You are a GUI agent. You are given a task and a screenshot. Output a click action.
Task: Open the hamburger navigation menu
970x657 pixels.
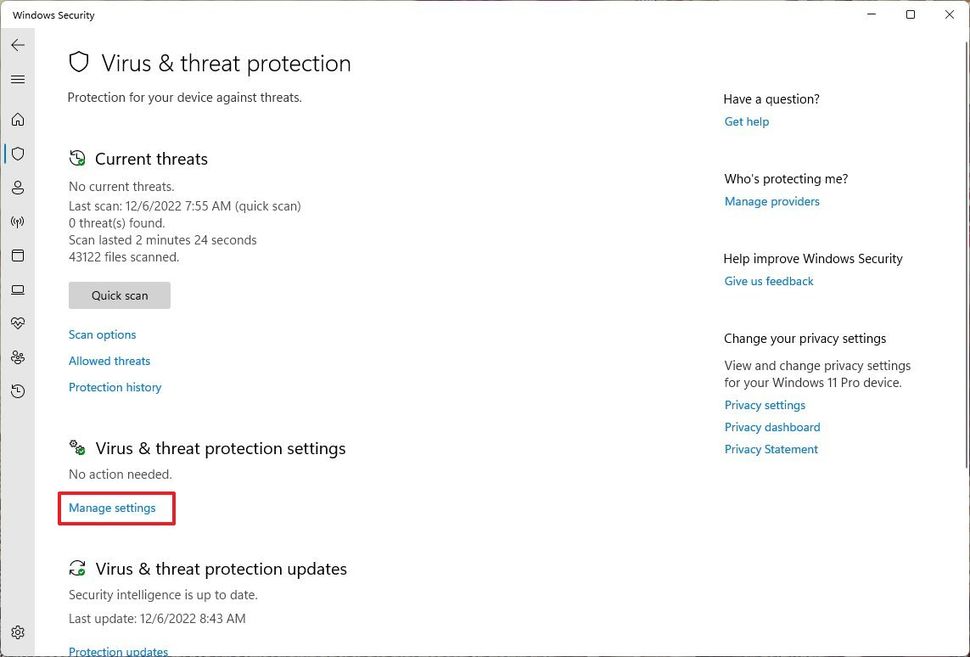pos(17,79)
